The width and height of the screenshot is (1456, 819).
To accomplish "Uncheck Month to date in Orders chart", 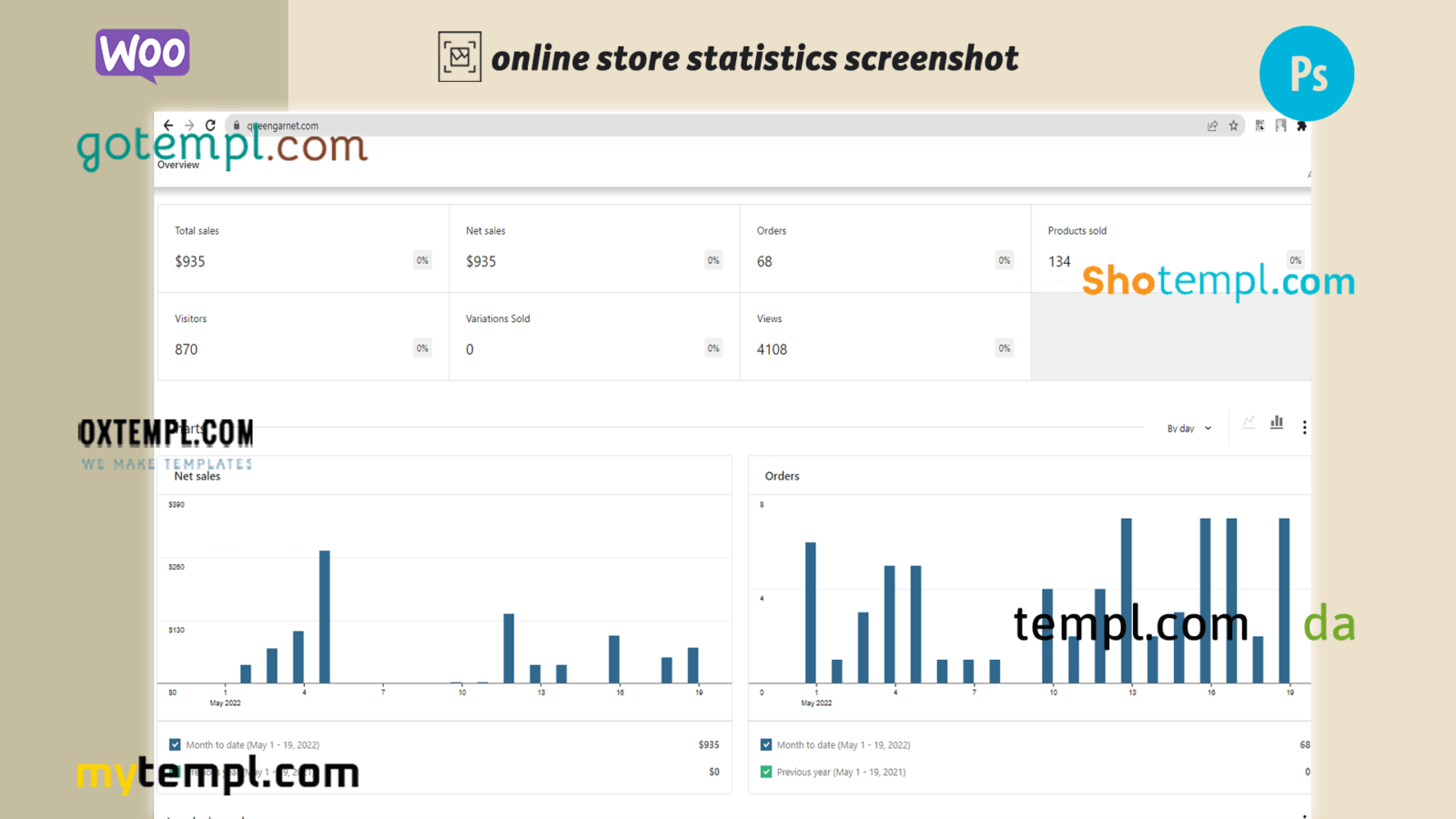I will coord(766,744).
